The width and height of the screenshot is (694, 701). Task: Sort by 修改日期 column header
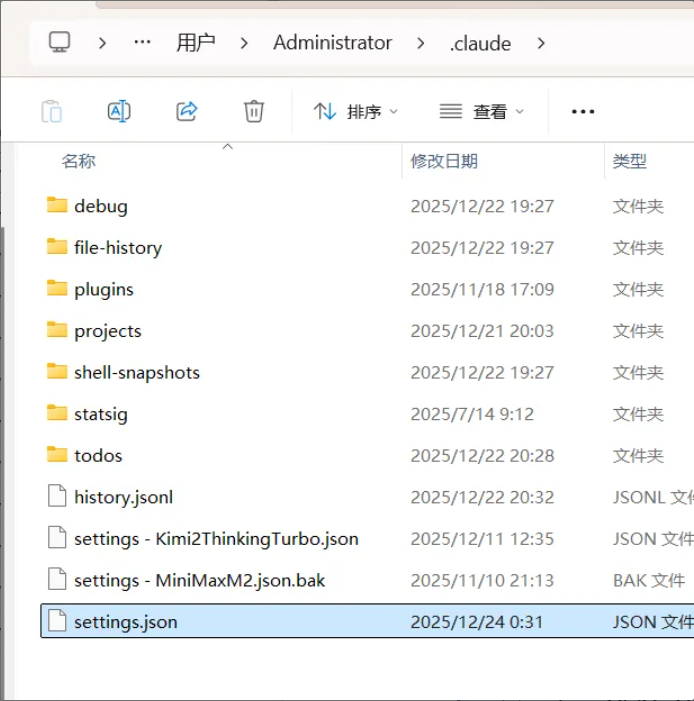pyautogui.click(x=444, y=161)
